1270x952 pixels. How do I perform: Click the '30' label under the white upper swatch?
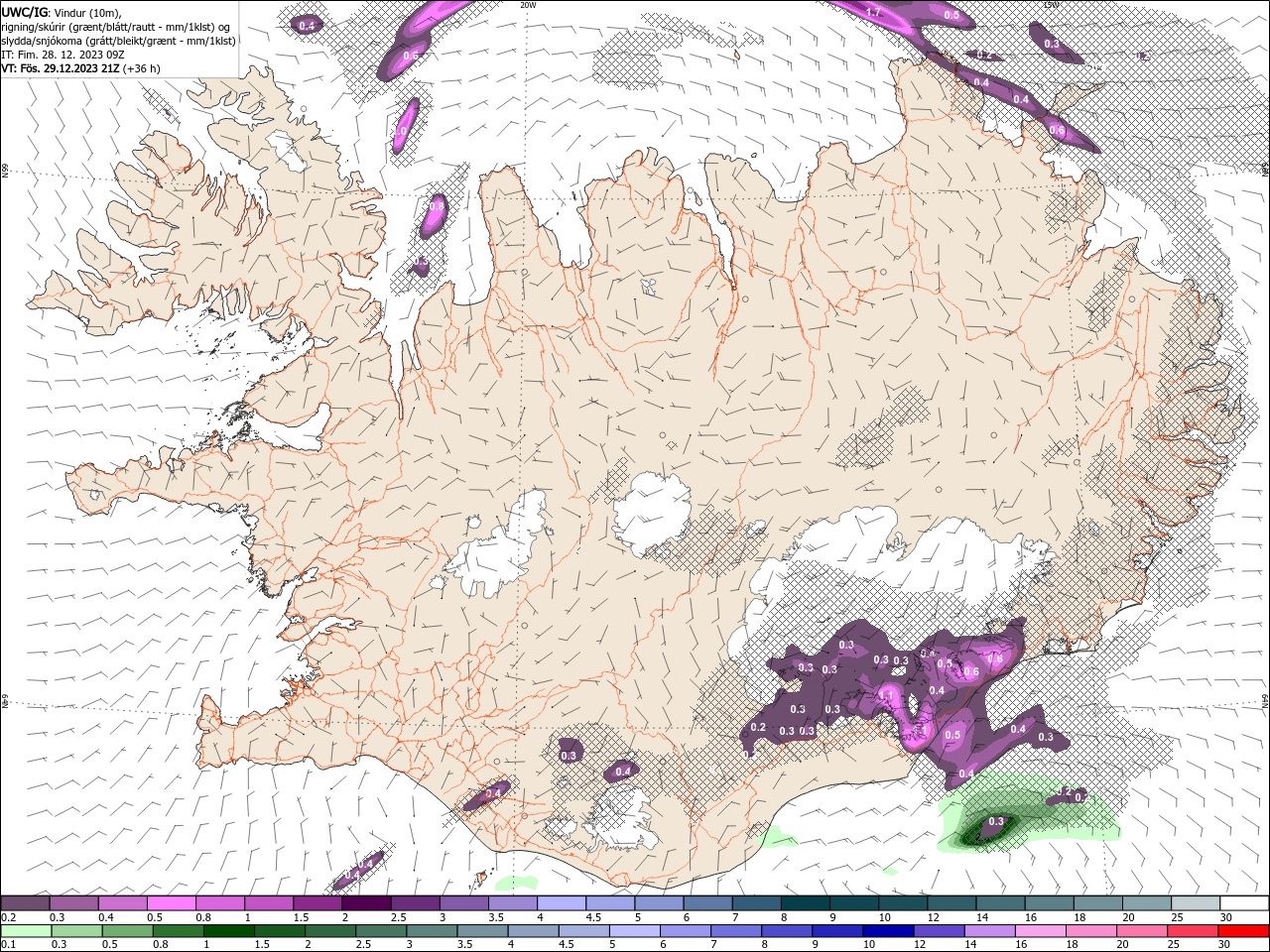1225,917
